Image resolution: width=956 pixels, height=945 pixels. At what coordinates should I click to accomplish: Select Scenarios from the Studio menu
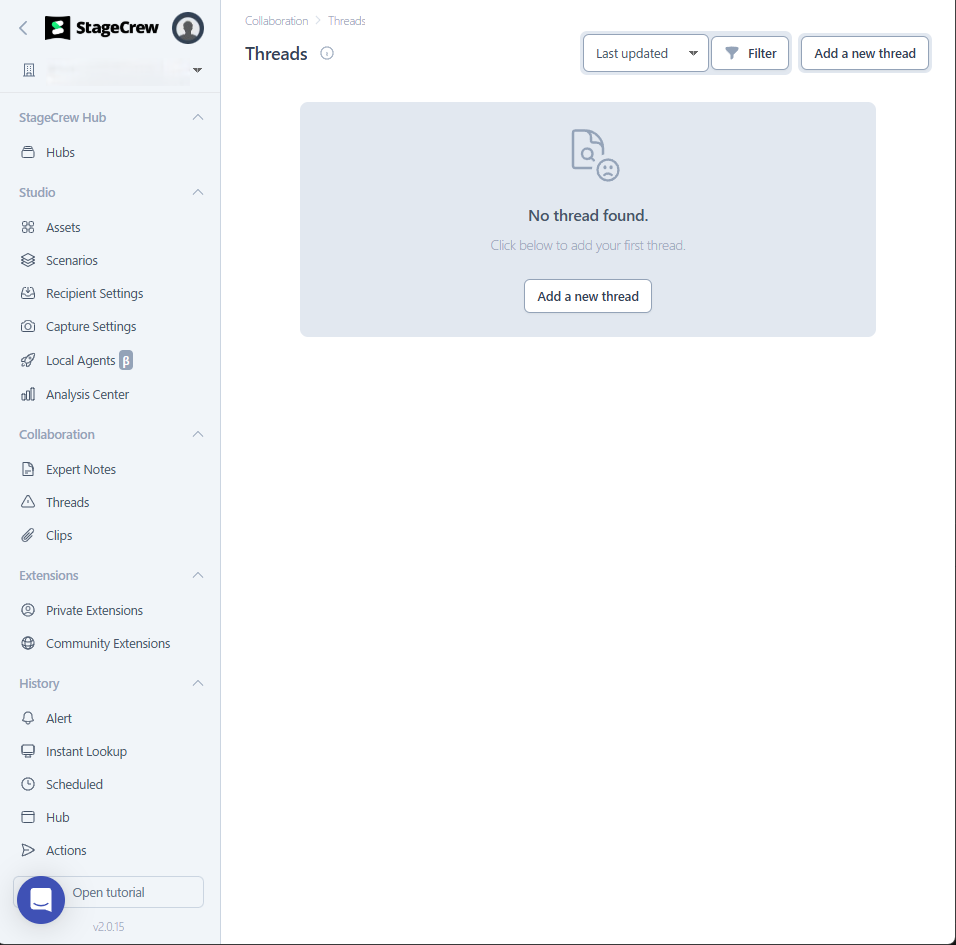click(x=71, y=261)
